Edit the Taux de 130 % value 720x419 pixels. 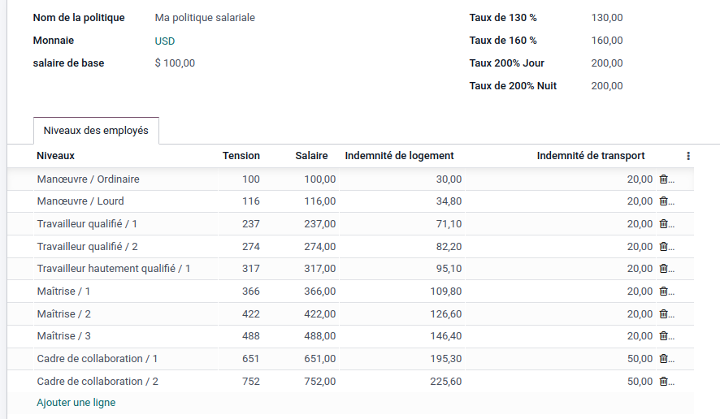coord(607,18)
